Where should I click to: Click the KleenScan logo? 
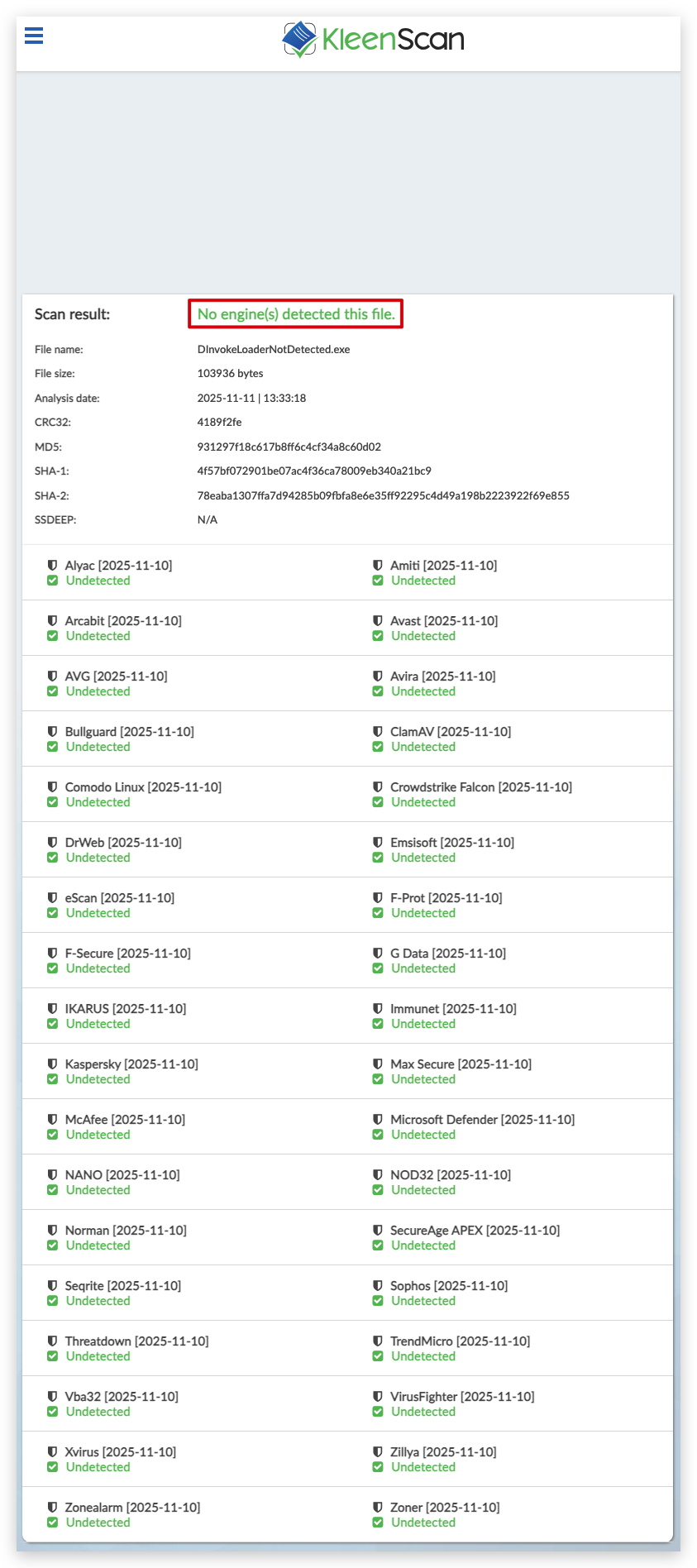(x=373, y=40)
